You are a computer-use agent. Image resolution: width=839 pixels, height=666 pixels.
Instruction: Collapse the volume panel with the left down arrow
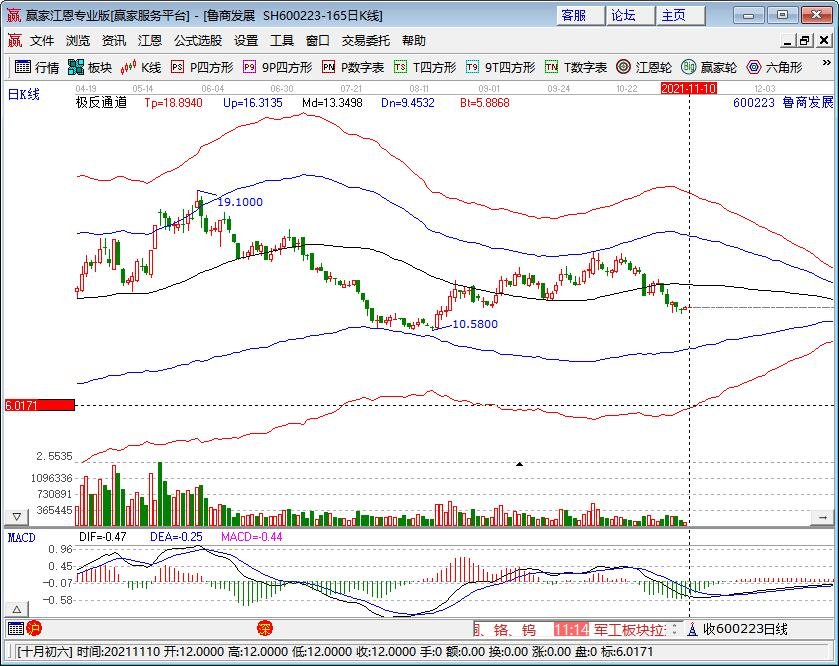(16, 517)
